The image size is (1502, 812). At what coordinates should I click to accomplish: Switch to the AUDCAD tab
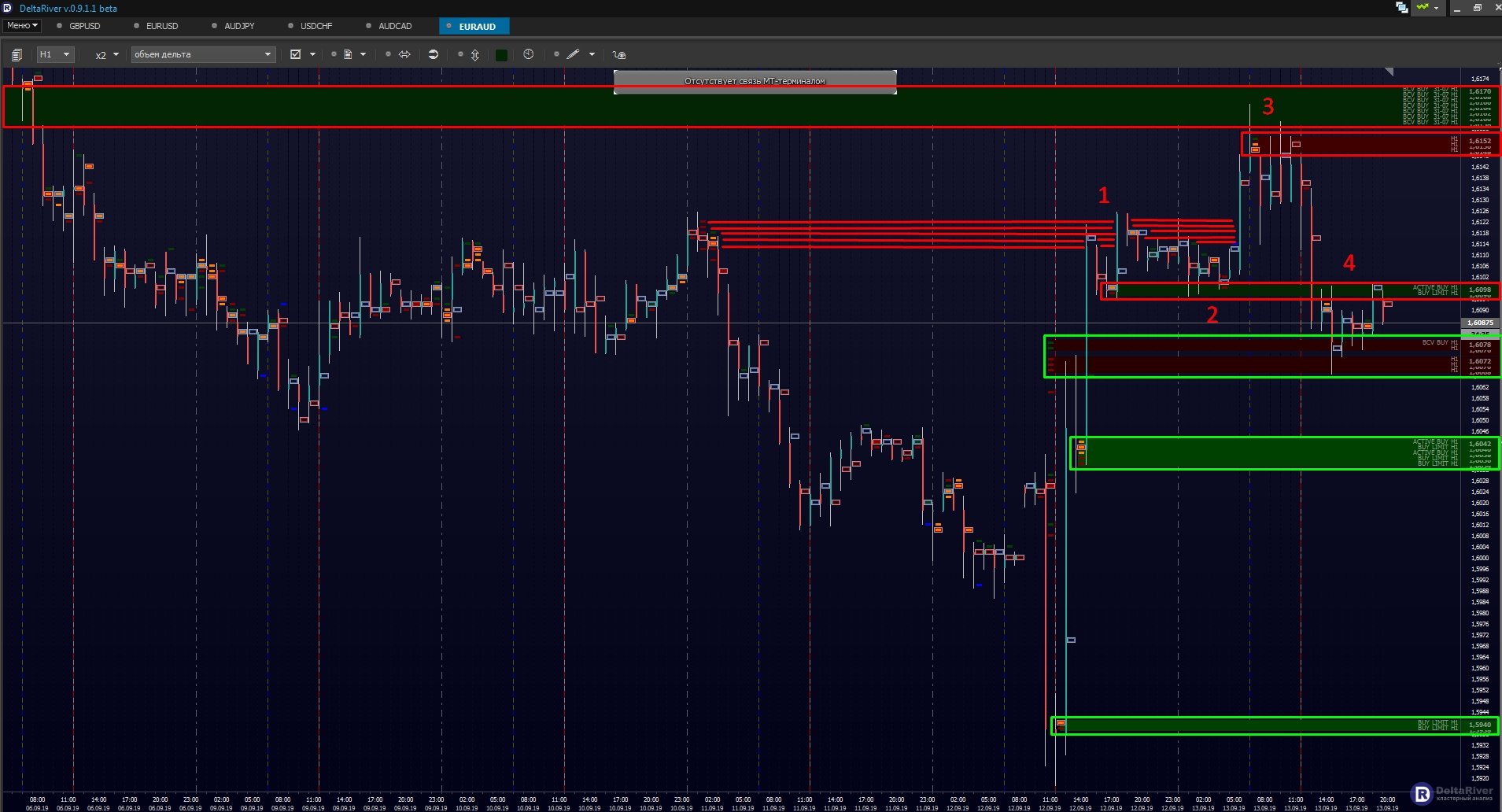(x=394, y=26)
